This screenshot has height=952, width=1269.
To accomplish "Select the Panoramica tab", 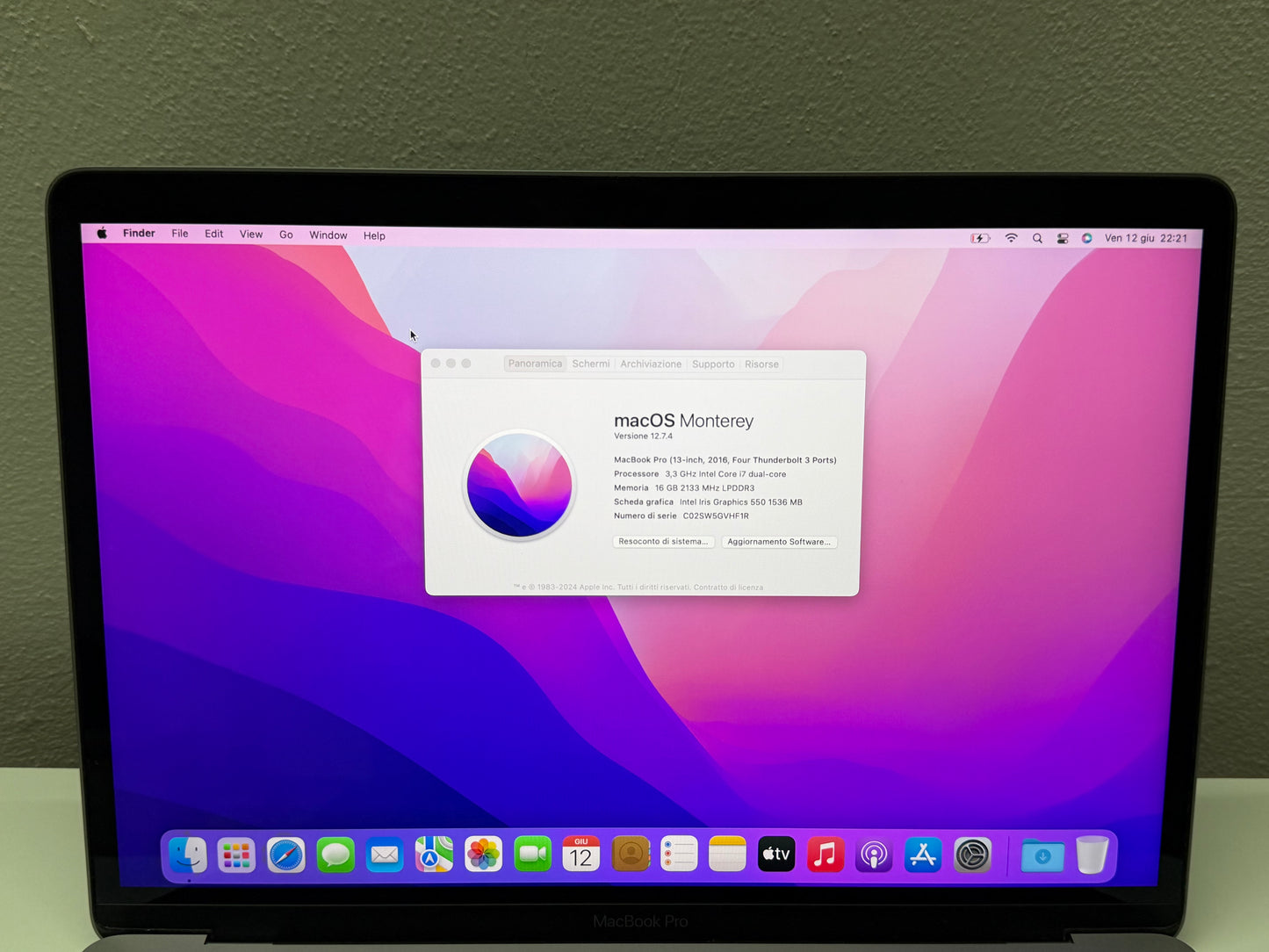I will pos(535,364).
